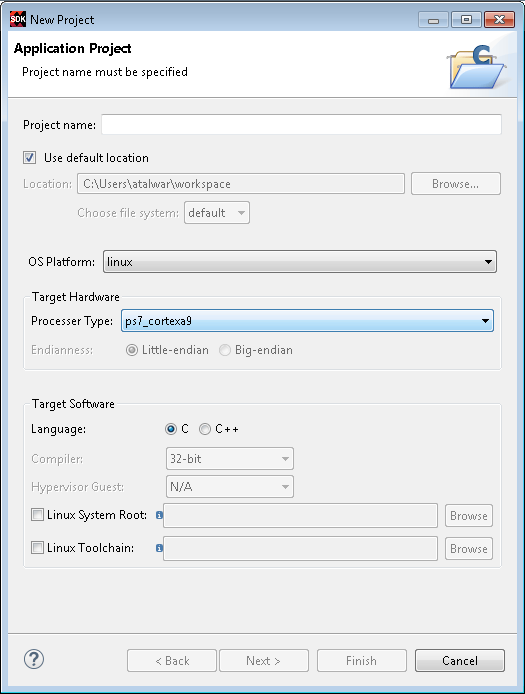This screenshot has height=694, width=525.
Task: Click the Linux System Root info icon
Action: click(x=159, y=515)
